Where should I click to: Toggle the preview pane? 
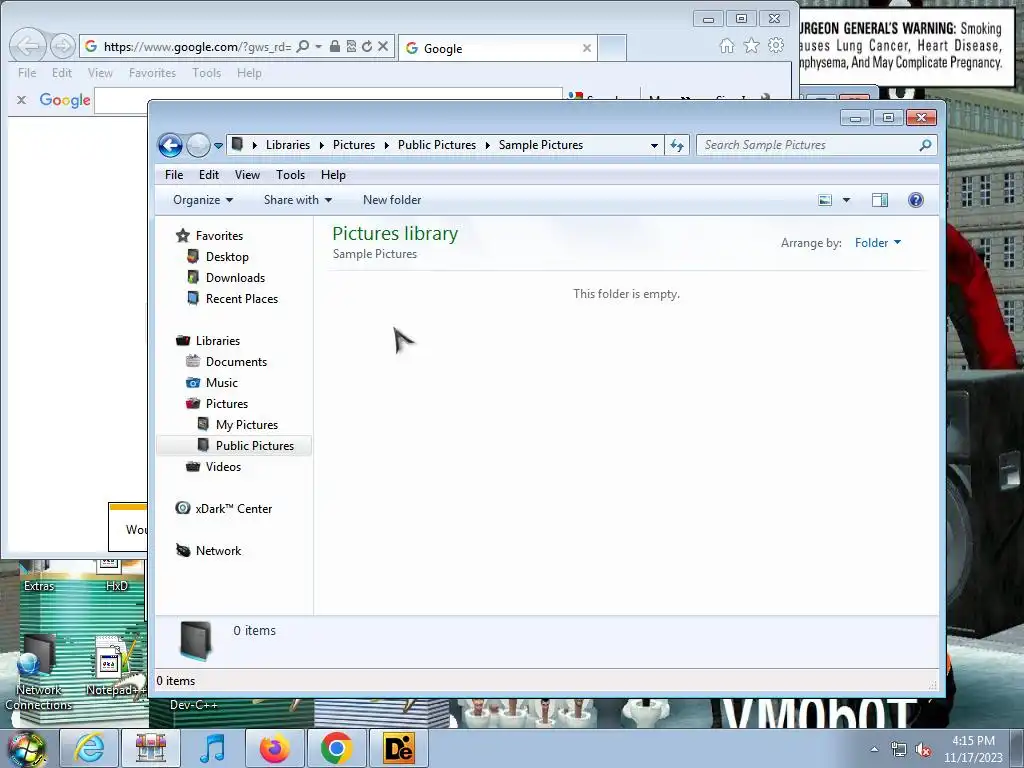tap(880, 200)
